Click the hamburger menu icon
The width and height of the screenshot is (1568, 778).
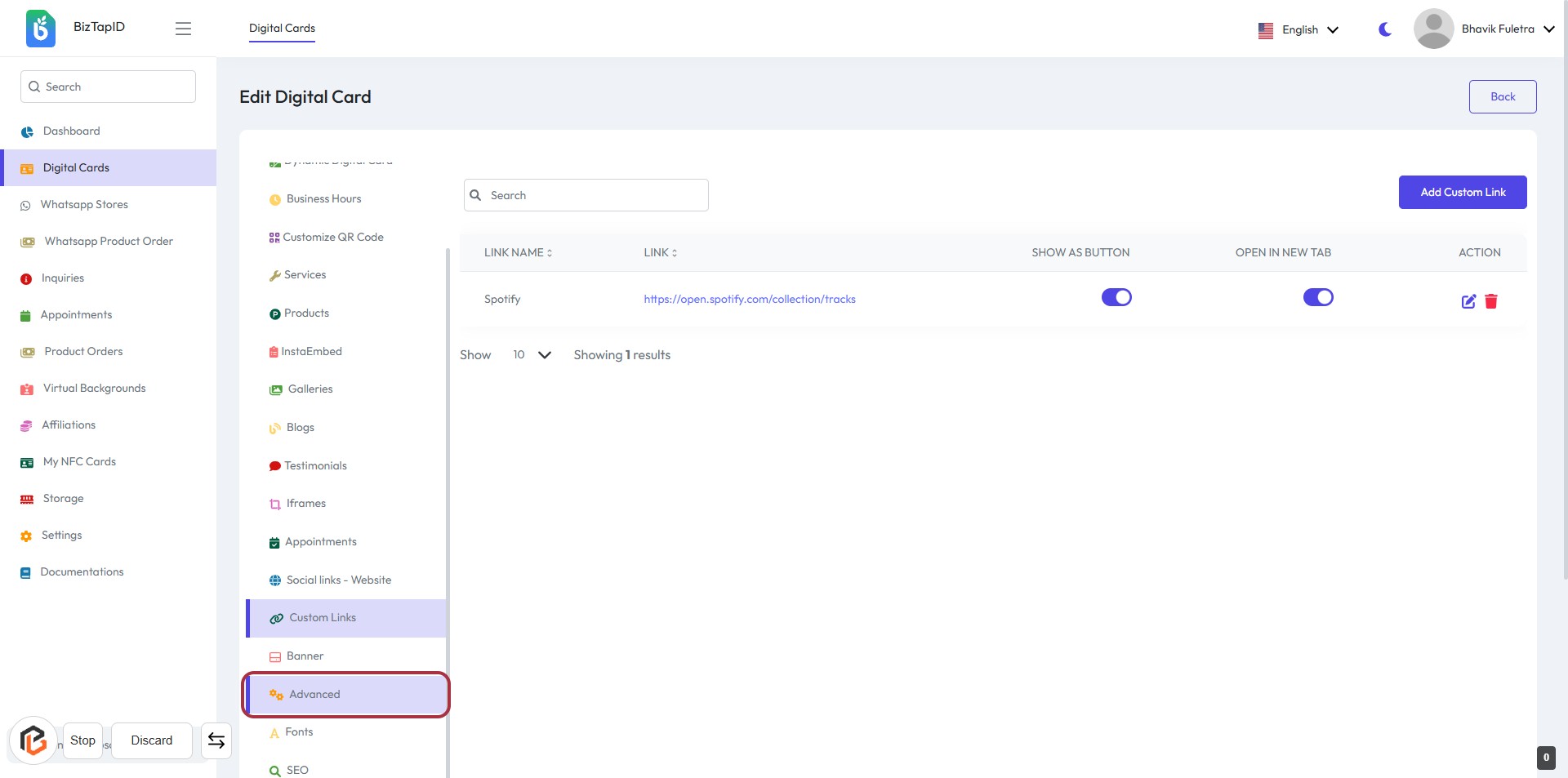pyautogui.click(x=183, y=29)
